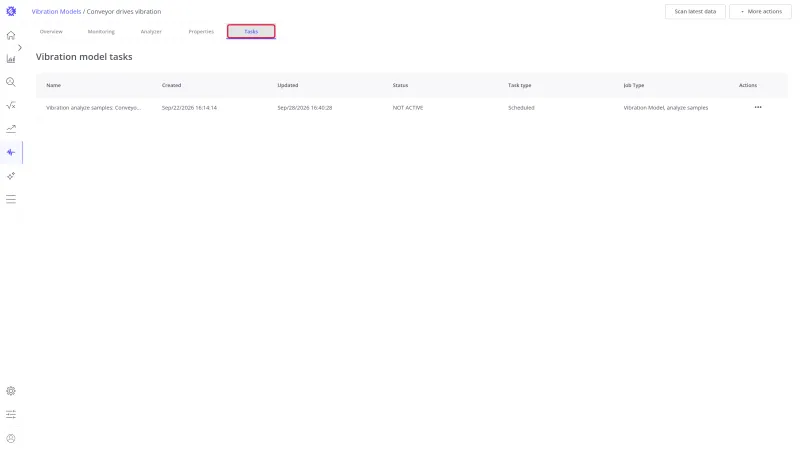Image resolution: width=800 pixels, height=450 pixels.
Task: Select the Vibration analyze samples task name
Action: (x=93, y=108)
